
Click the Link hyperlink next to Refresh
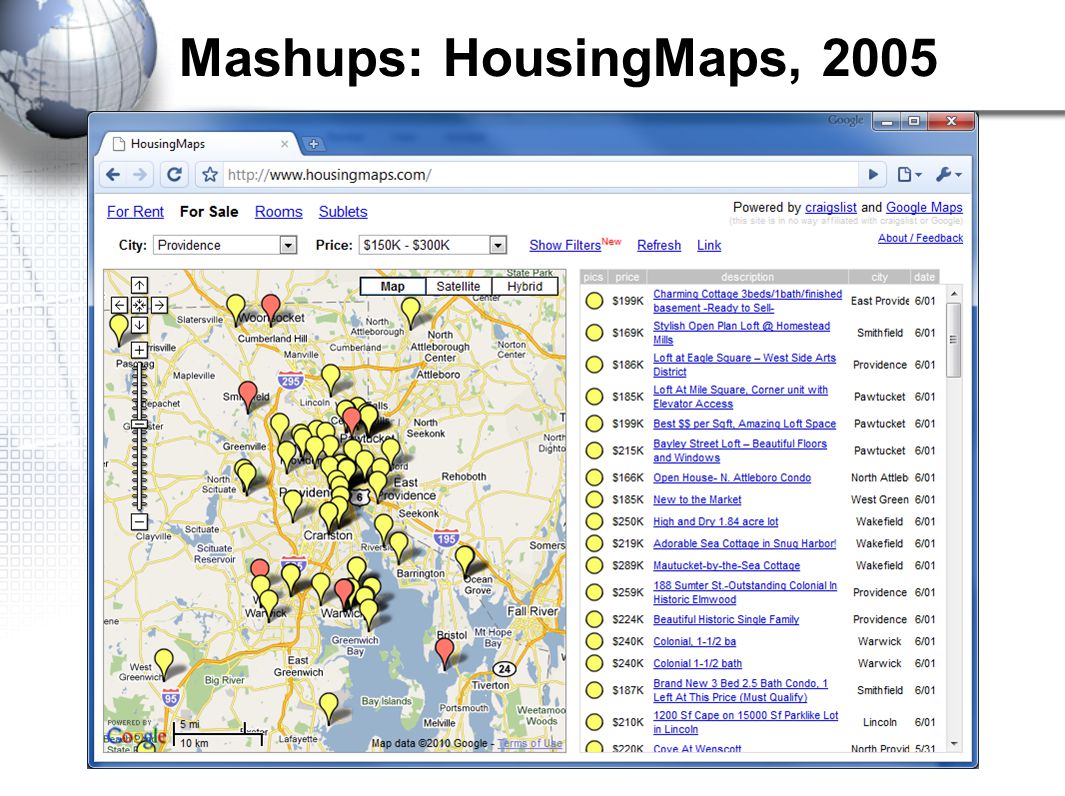[x=709, y=245]
